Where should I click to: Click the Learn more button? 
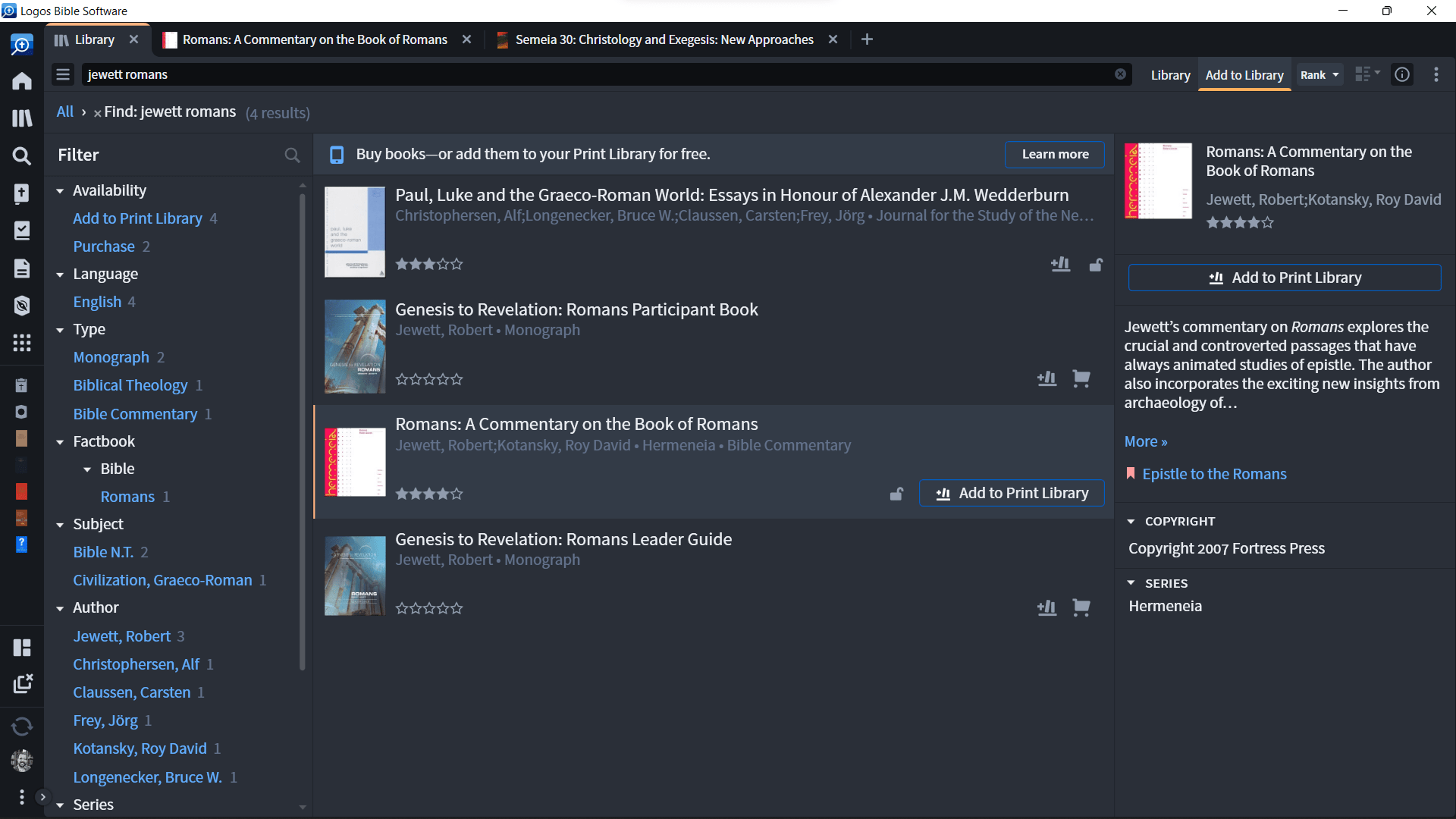tap(1054, 154)
